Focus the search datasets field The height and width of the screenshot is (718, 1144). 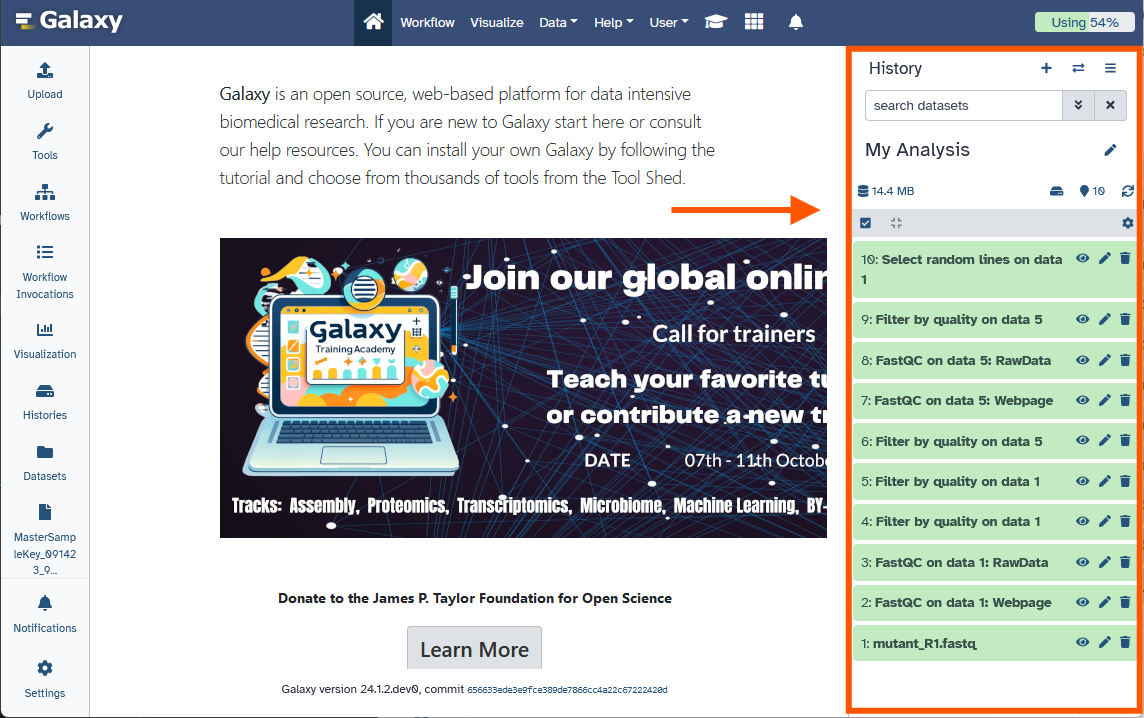click(x=964, y=106)
